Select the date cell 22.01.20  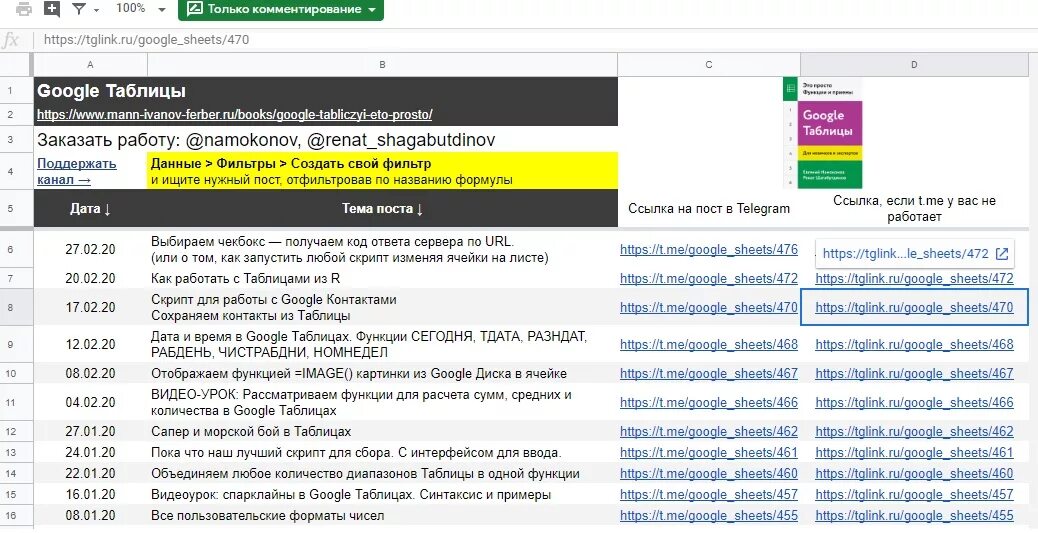90,474
